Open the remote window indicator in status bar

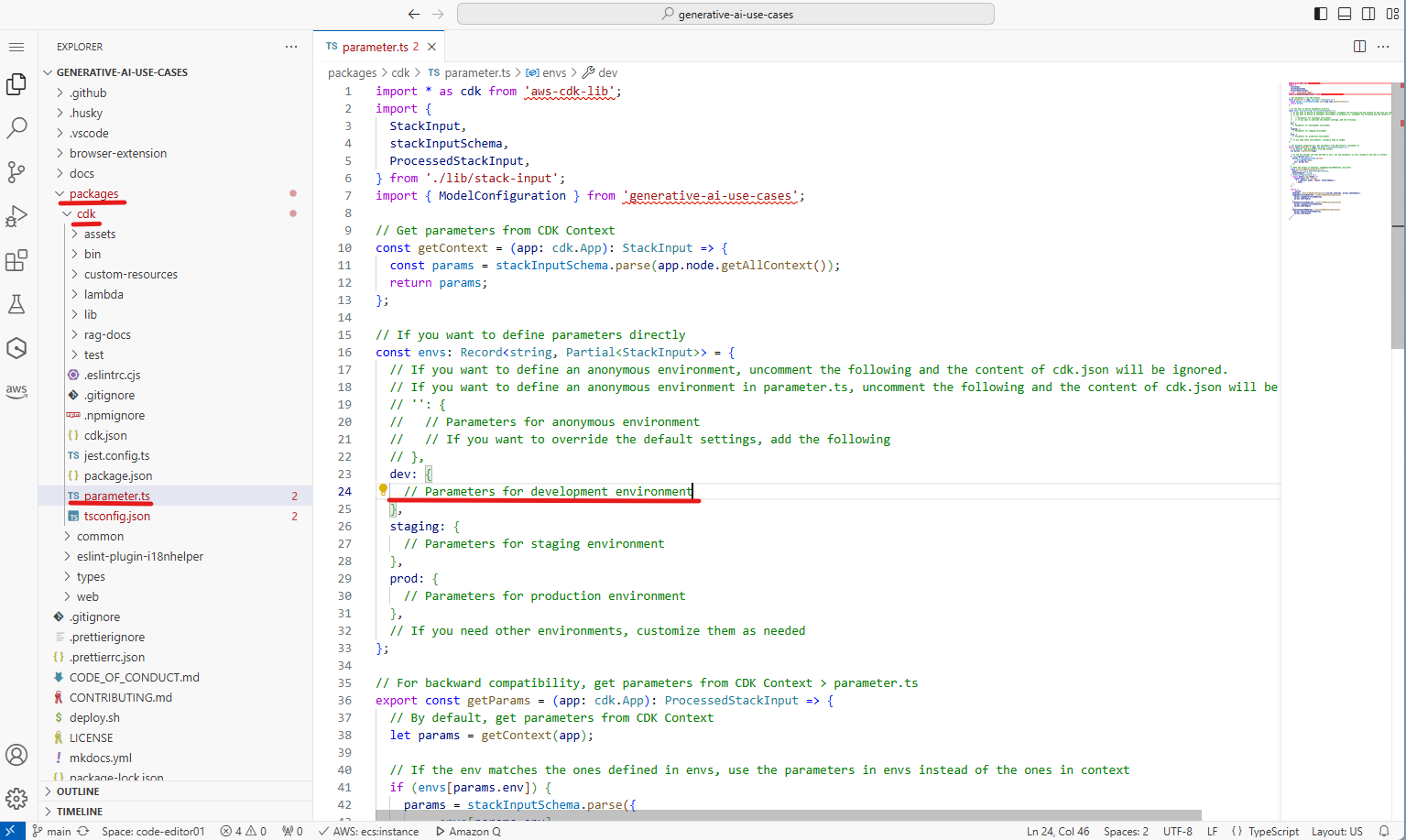click(x=11, y=831)
